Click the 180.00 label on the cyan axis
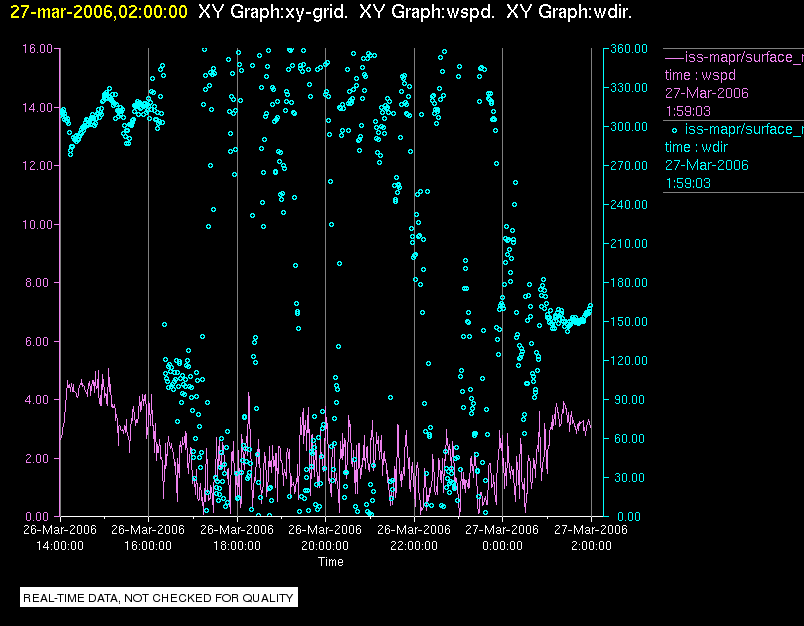Viewport: 804px width, 626px height. pos(629,282)
